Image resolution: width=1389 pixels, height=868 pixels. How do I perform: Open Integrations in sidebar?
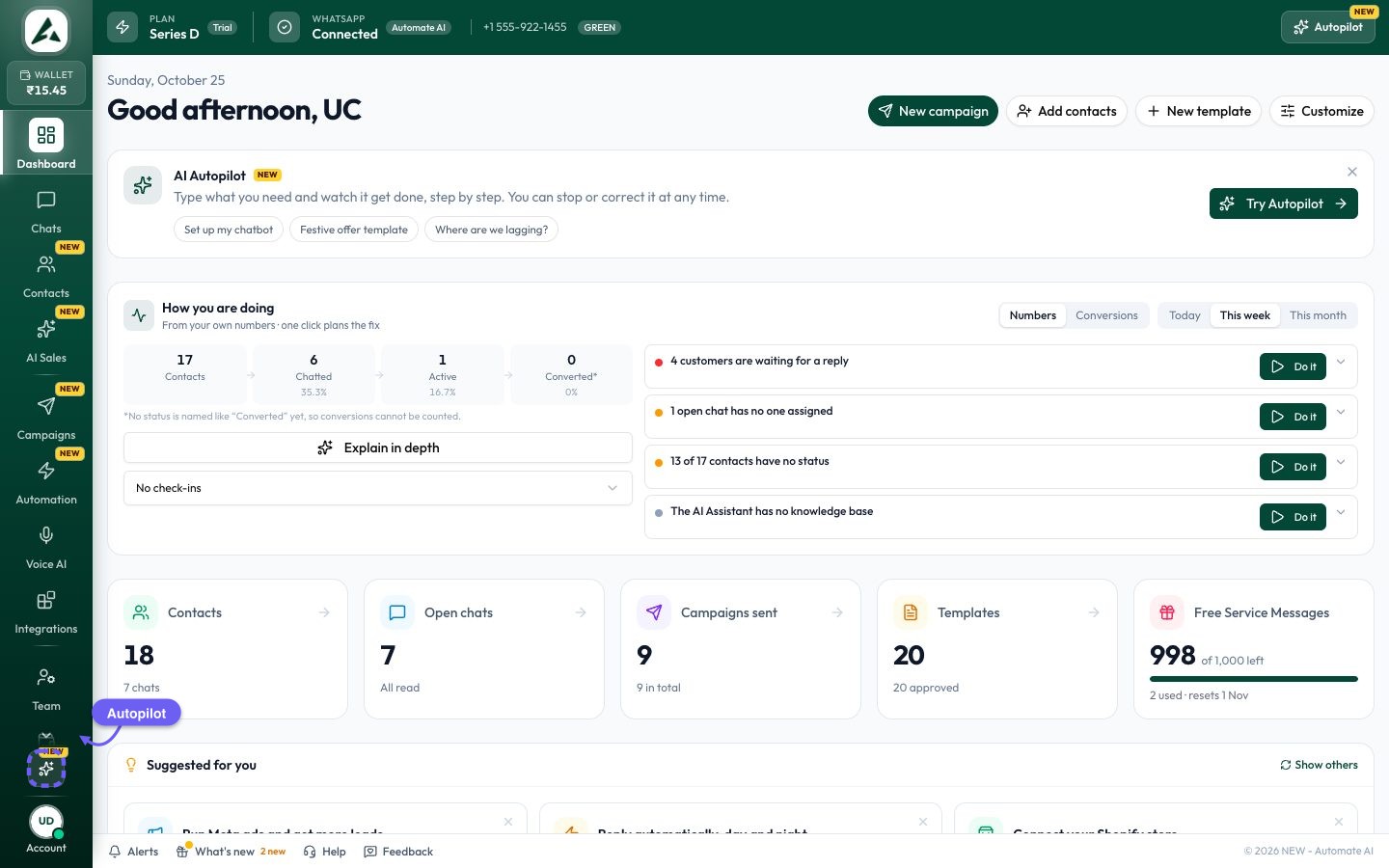46,611
